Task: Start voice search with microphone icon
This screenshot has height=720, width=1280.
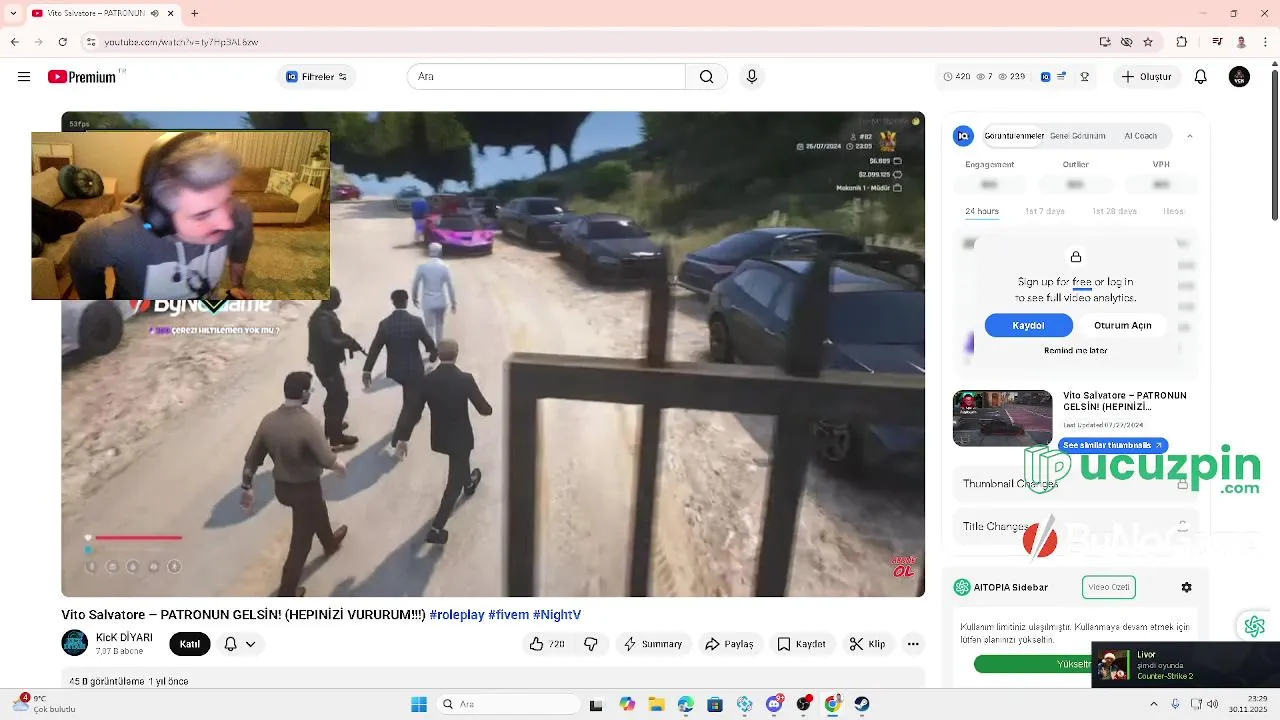Action: point(752,77)
